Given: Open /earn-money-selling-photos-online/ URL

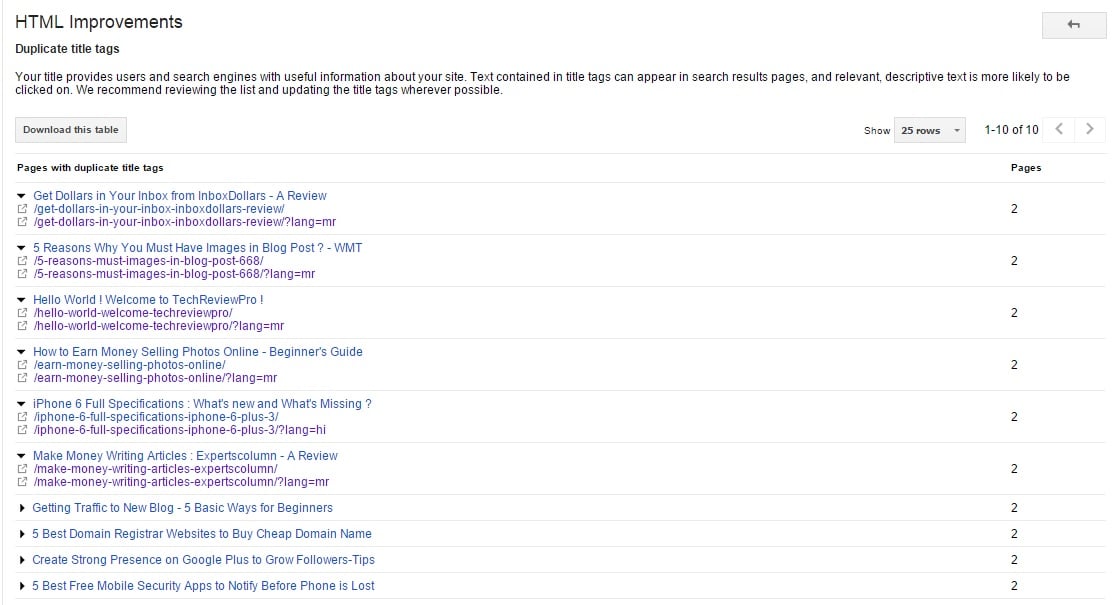Looking at the screenshot, I should coord(129,364).
